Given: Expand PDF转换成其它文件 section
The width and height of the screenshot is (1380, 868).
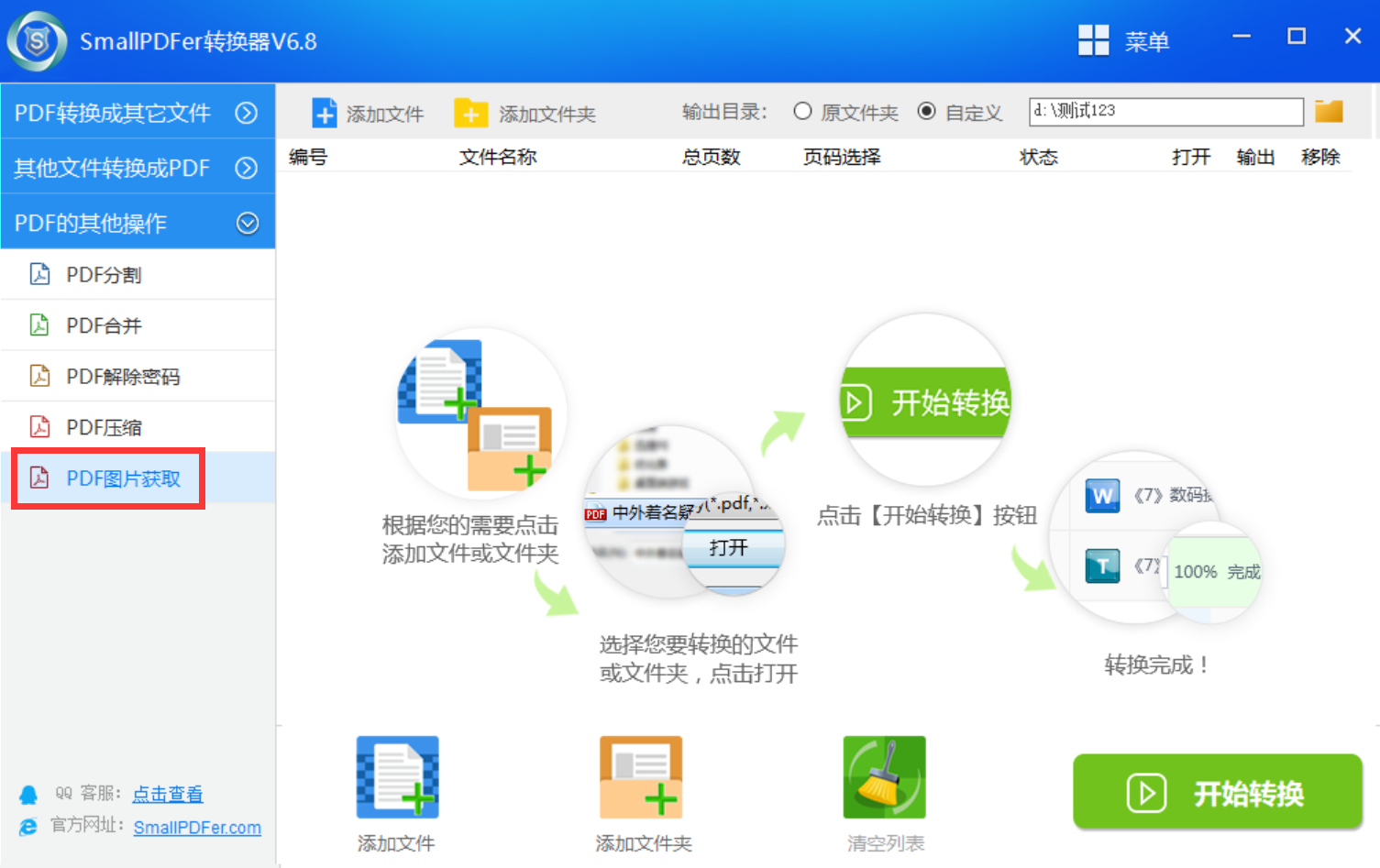Looking at the screenshot, I should pos(138,112).
